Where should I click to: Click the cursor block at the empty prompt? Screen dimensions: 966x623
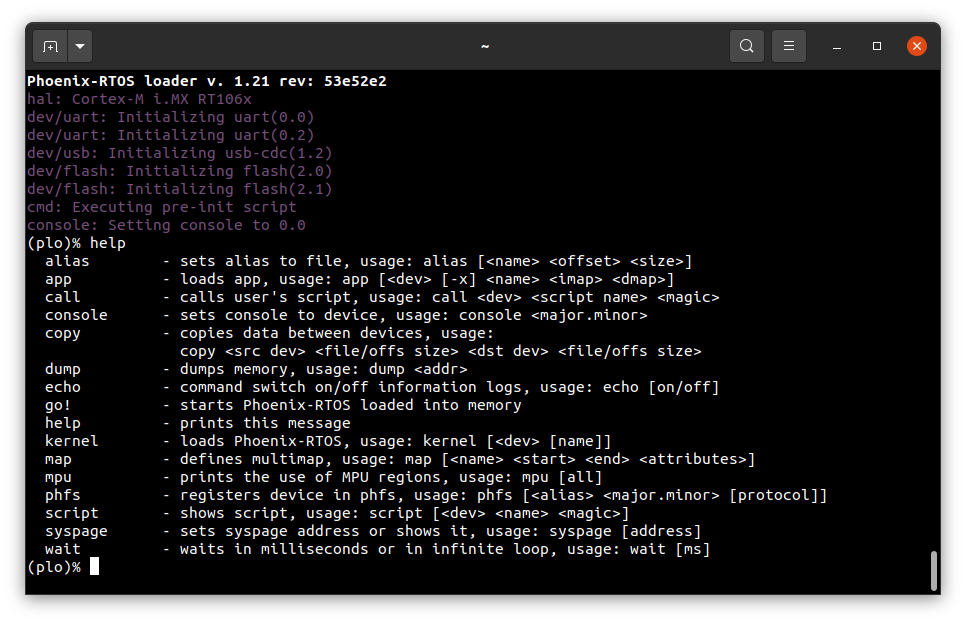click(x=94, y=566)
